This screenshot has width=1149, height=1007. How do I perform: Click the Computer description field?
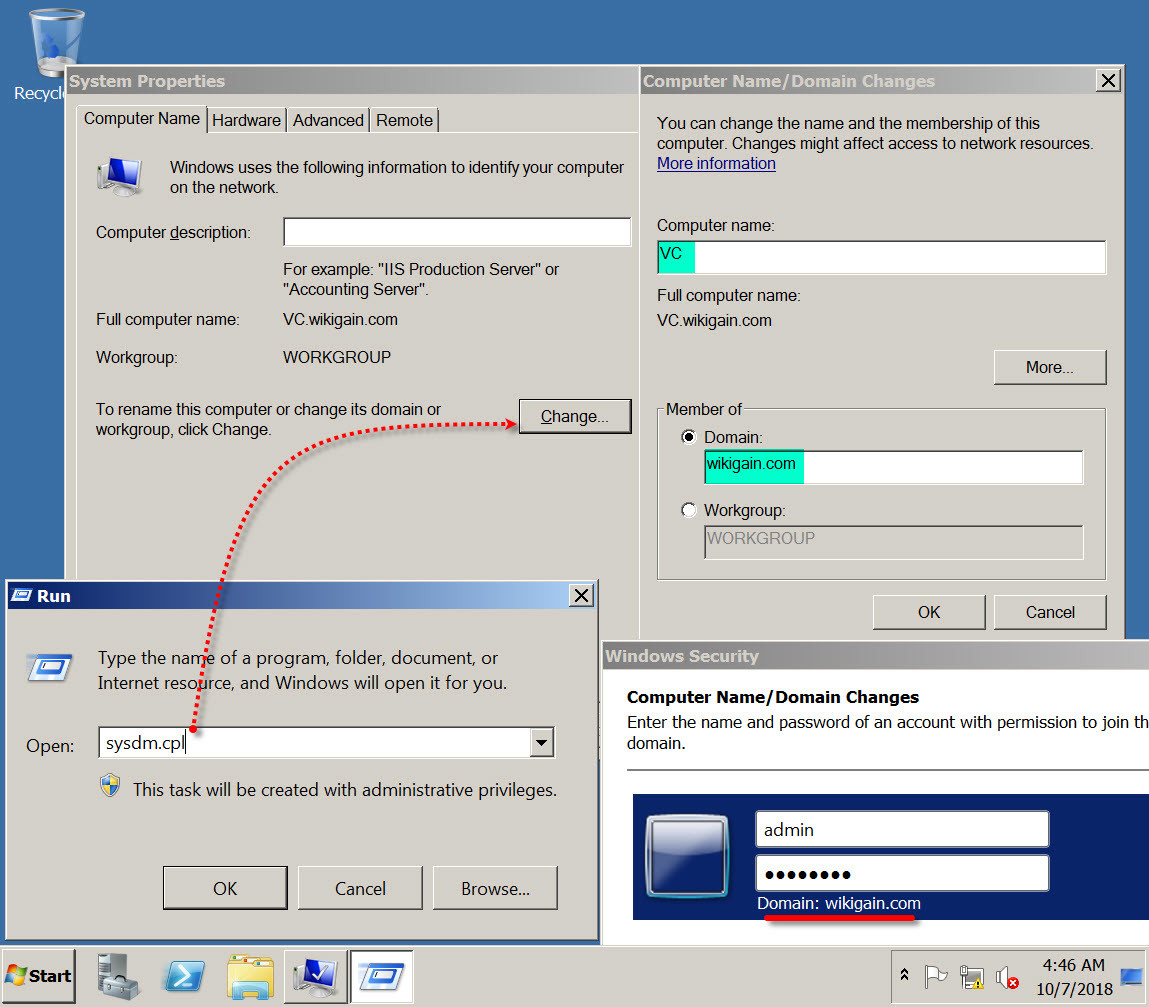coord(457,232)
